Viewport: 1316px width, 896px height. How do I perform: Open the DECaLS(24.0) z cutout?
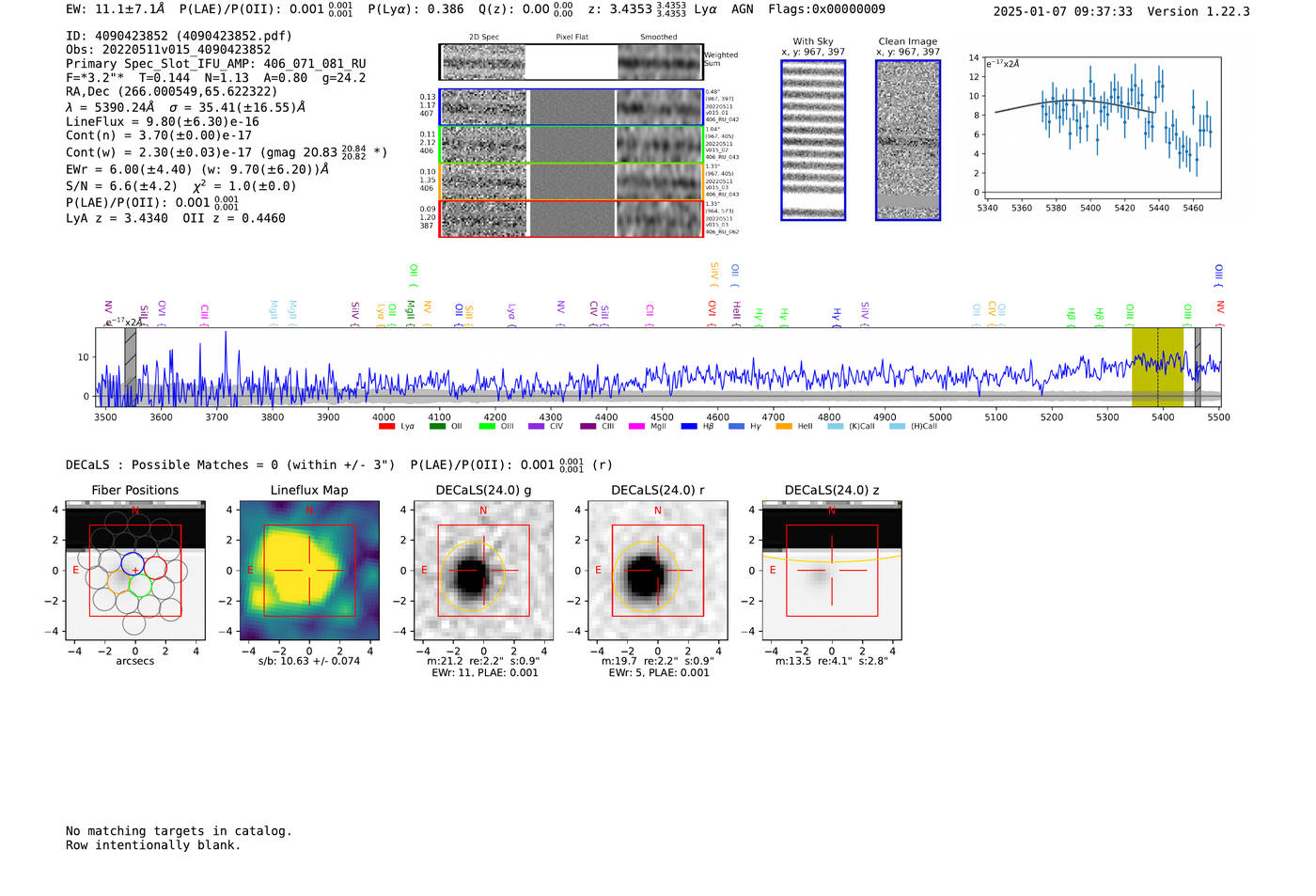832,571
